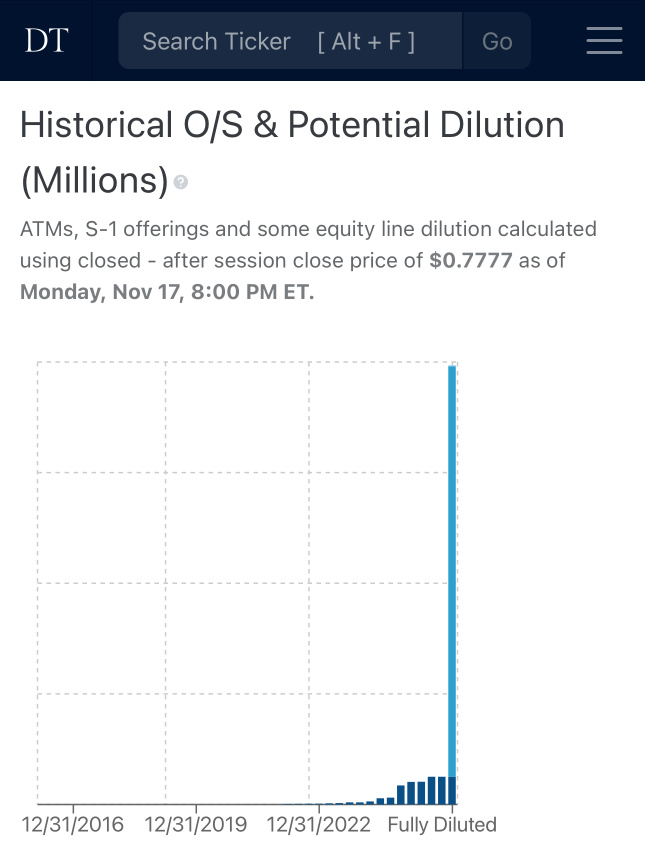Click the dark-blue base of the Fully Diluted bar

[452, 789]
